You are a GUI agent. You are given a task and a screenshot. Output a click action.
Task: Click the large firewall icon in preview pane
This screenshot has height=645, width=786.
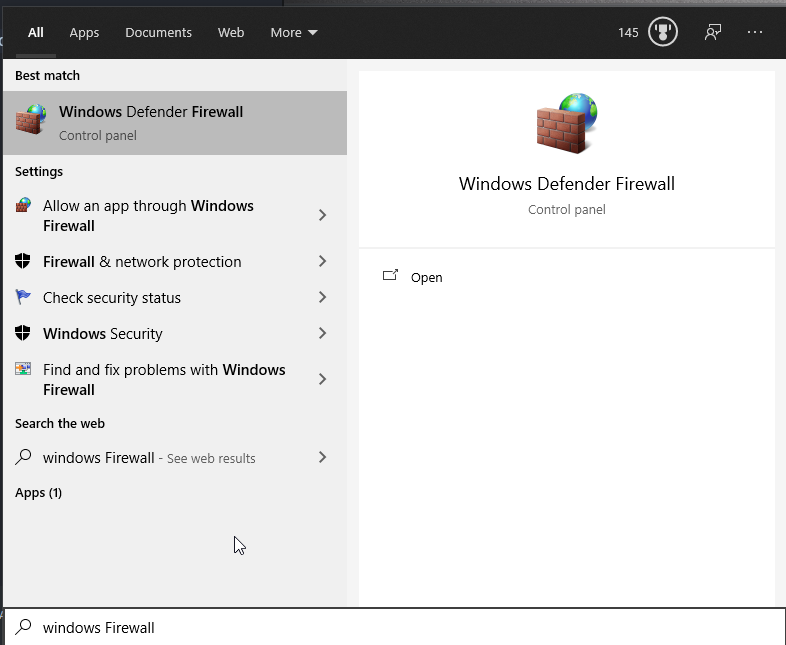point(566,124)
